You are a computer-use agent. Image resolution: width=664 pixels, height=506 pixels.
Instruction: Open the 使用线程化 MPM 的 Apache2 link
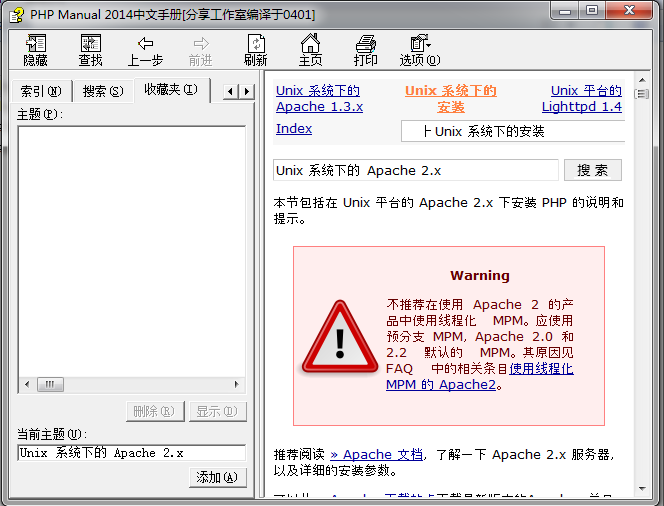[x=480, y=376]
